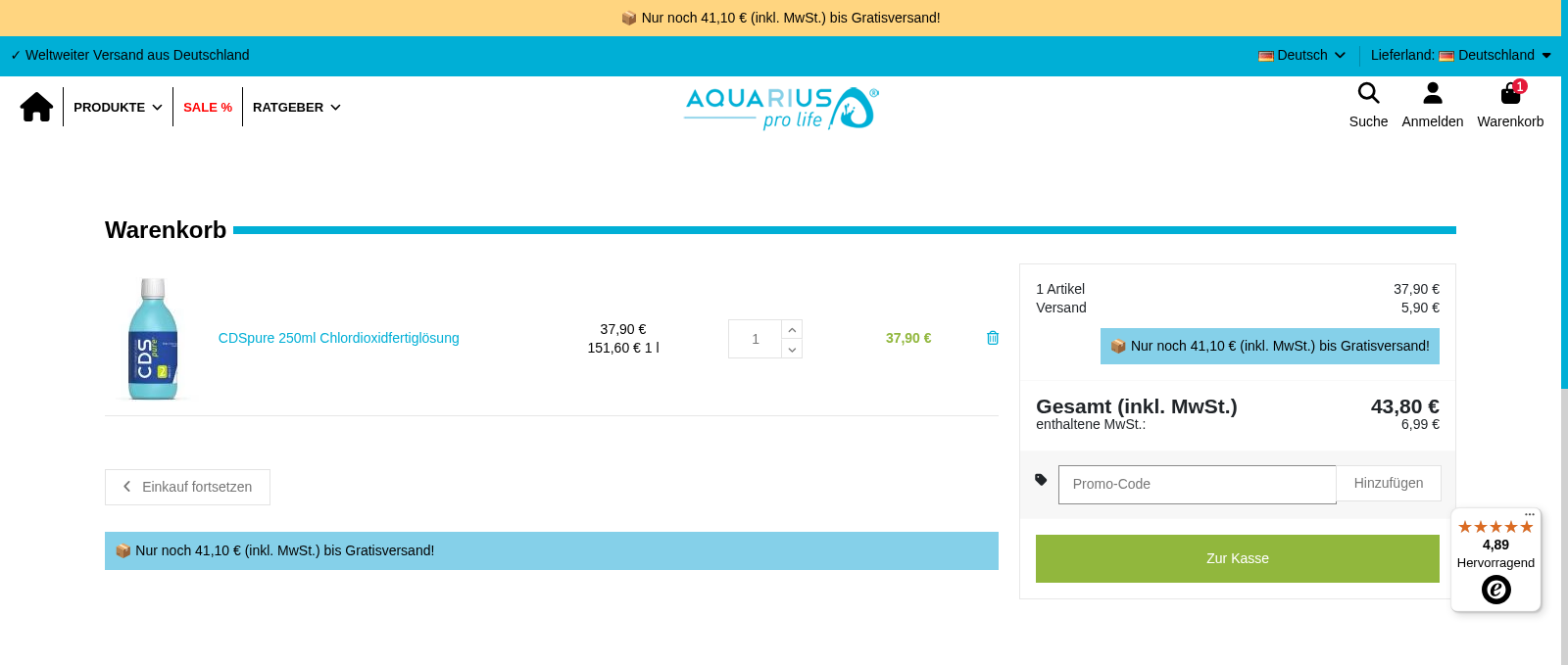Increase item quantity with up arrow
The width and height of the screenshot is (1568, 665).
click(x=792, y=330)
